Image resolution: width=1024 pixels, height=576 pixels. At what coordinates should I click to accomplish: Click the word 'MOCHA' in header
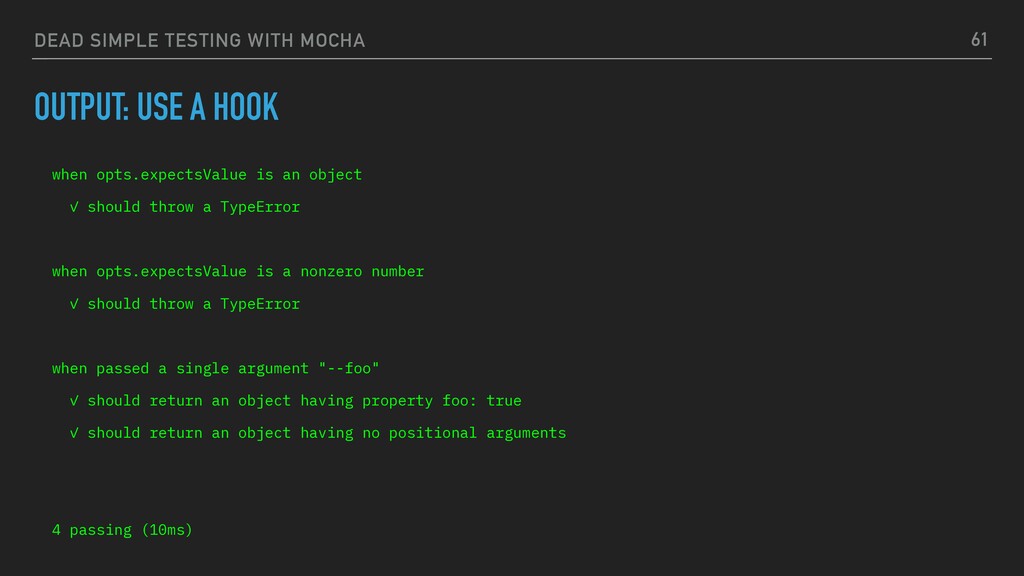tap(332, 40)
